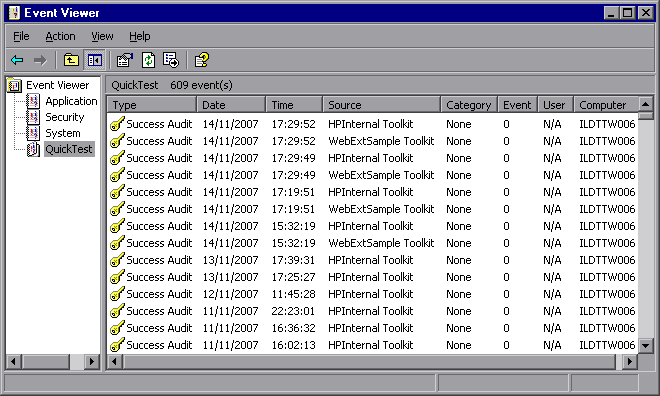The width and height of the screenshot is (660, 396).
Task: Sort by the Type column header
Action: coord(152,105)
